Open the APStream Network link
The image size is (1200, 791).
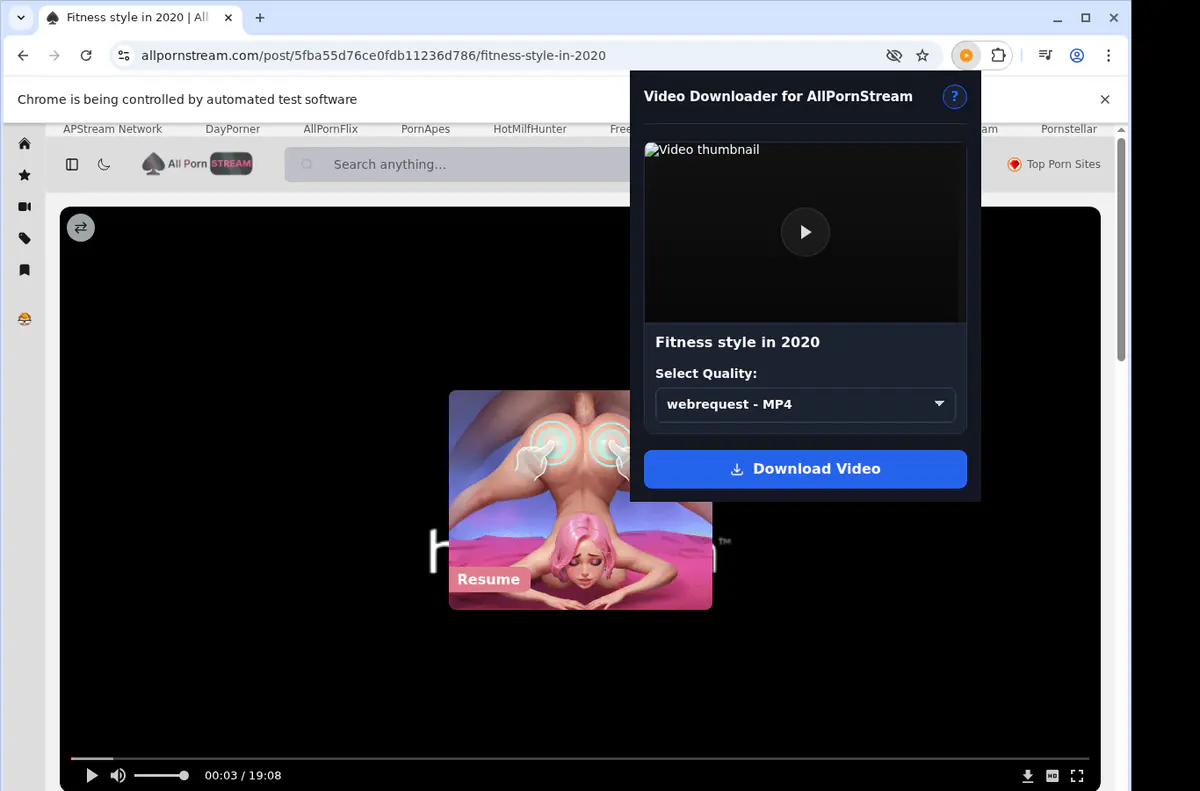coord(112,129)
